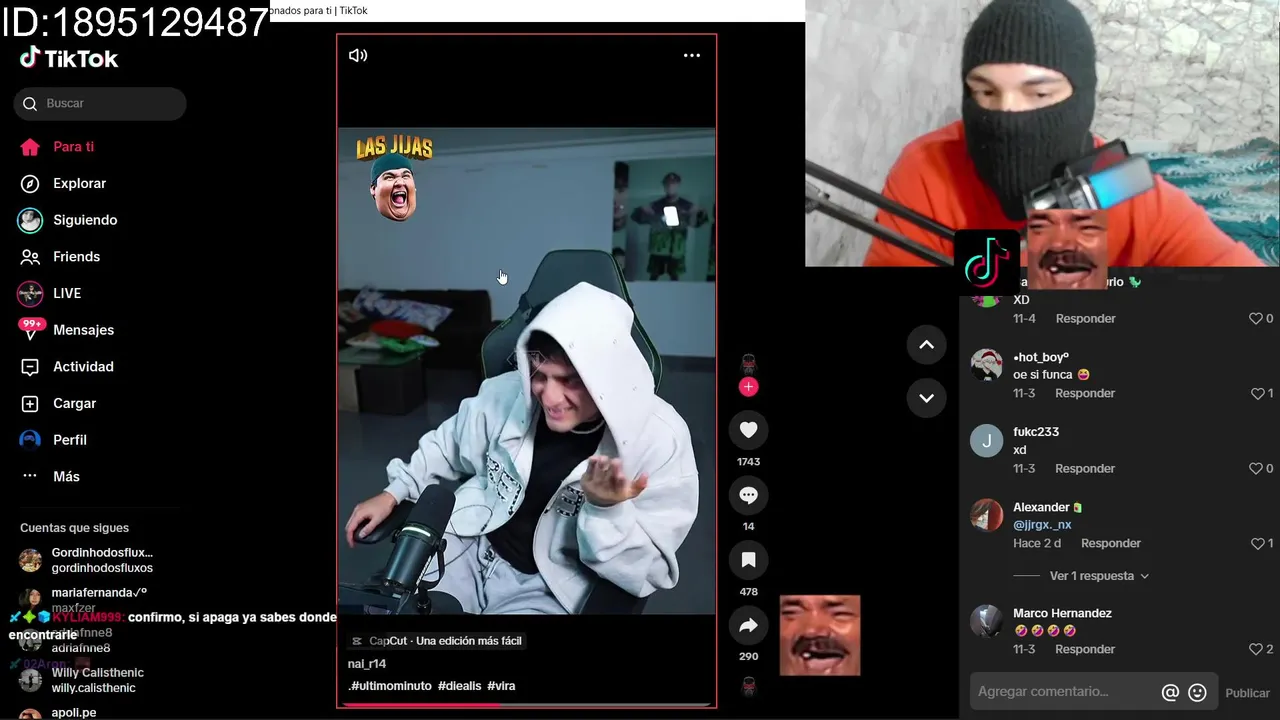Share video with arrow icon

pos(748,625)
